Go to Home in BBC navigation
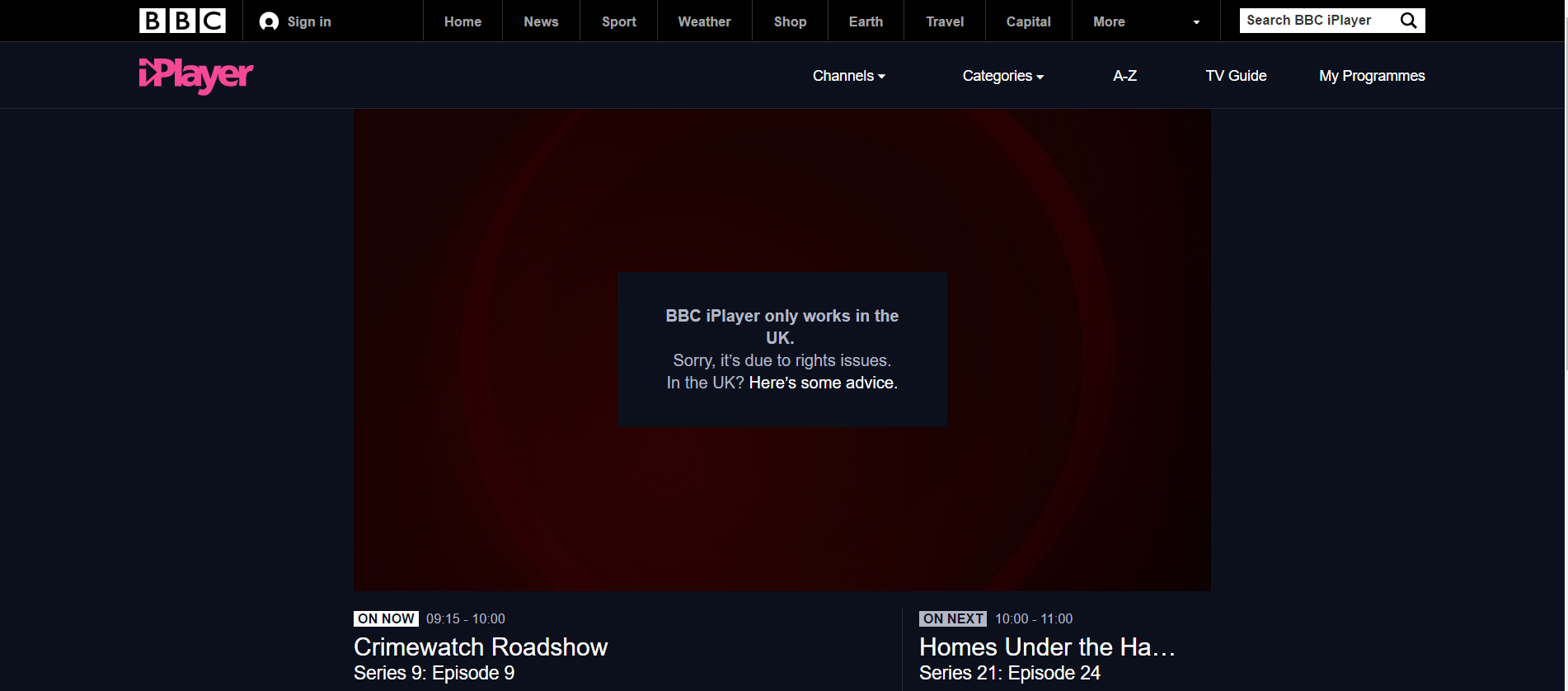The width and height of the screenshot is (1568, 691). click(x=462, y=21)
